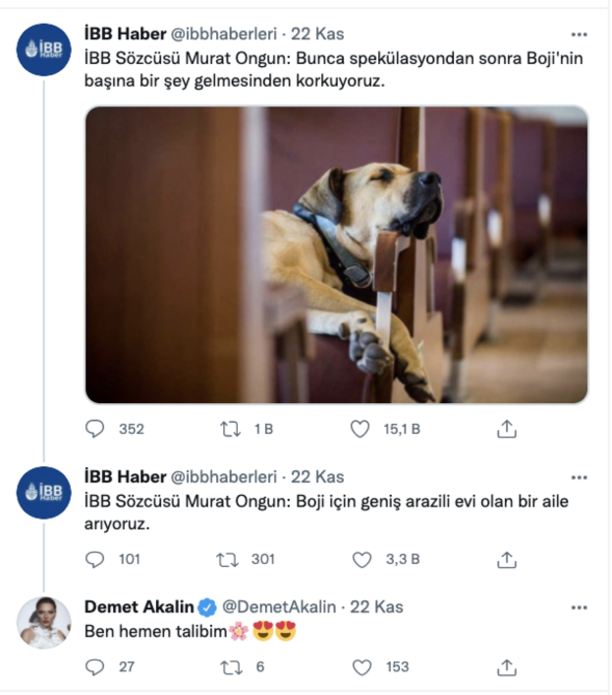The image size is (612, 695).
Task: Like the tweet with 15,1 B likes
Action: coord(360,429)
